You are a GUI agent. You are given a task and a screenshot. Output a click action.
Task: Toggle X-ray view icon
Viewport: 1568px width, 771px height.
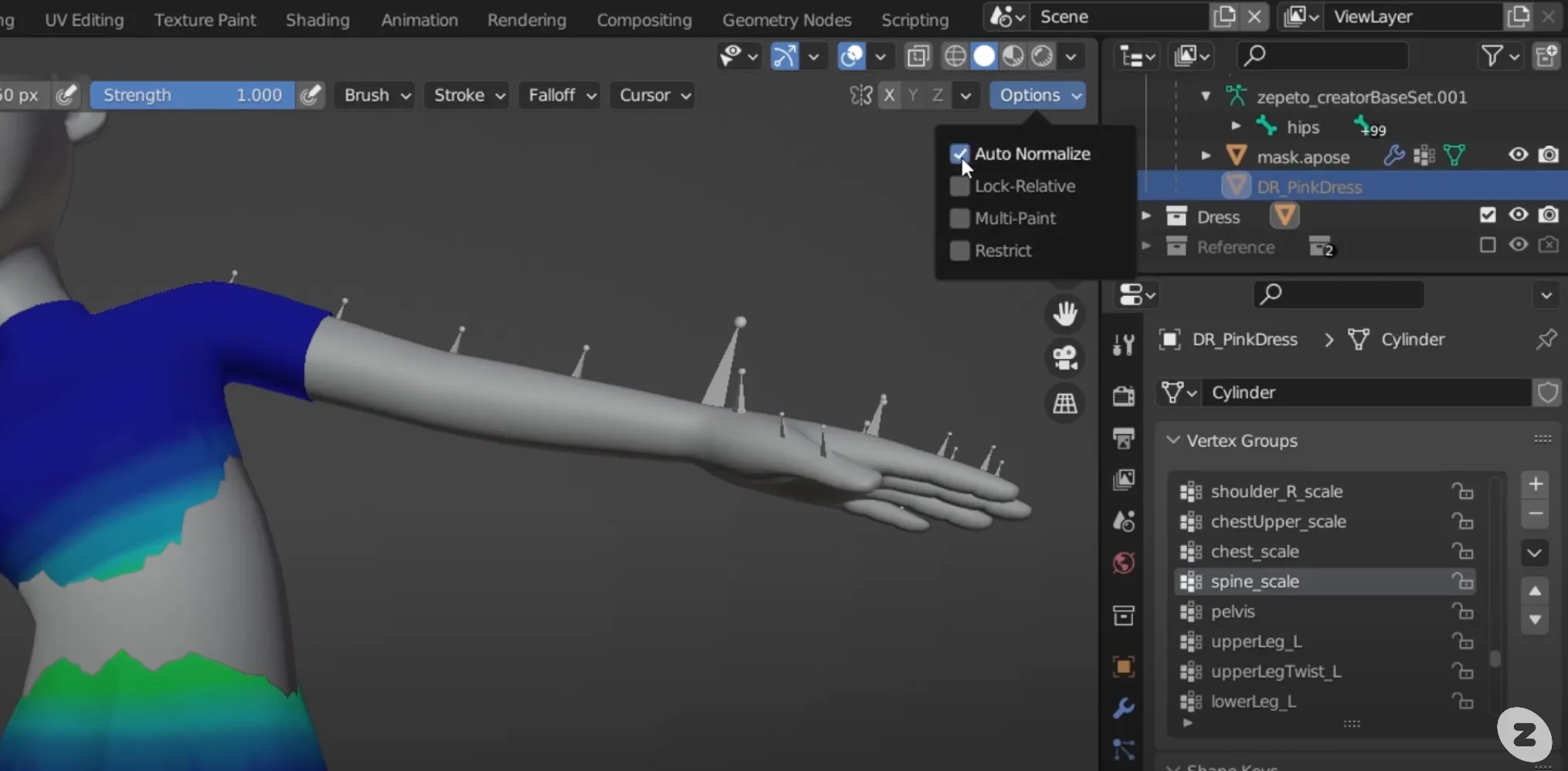point(918,56)
